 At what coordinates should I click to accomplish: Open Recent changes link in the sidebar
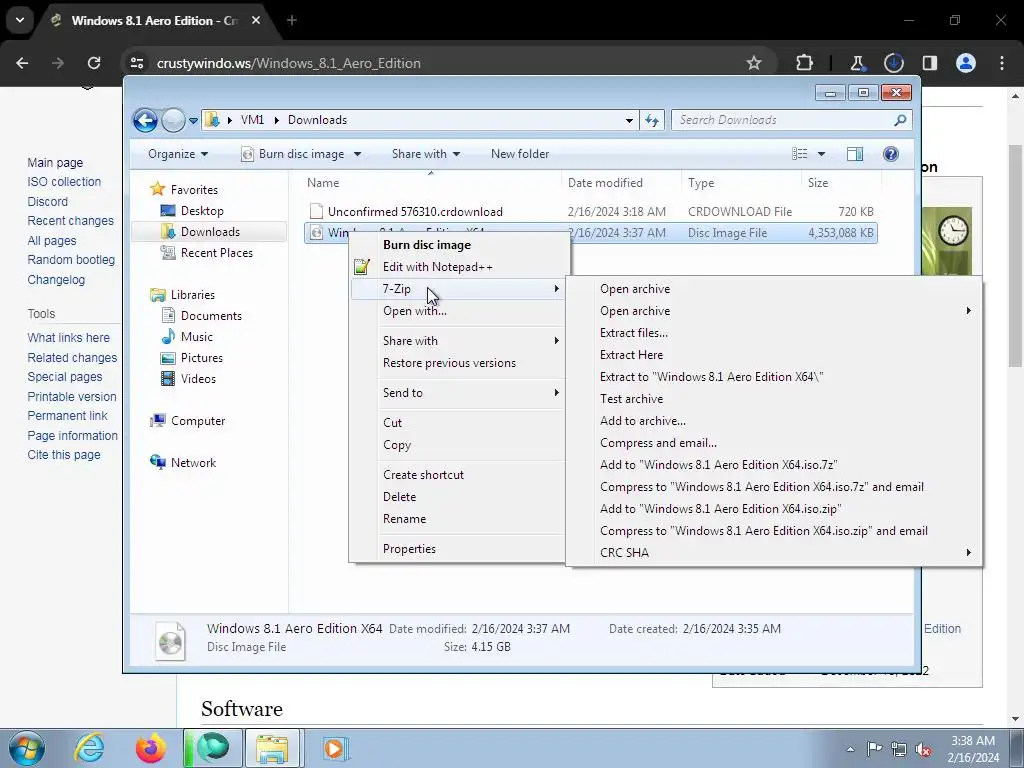(71, 221)
